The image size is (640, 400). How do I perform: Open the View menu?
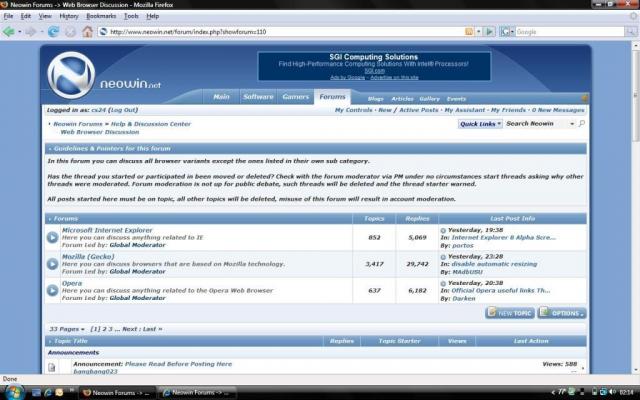click(45, 16)
